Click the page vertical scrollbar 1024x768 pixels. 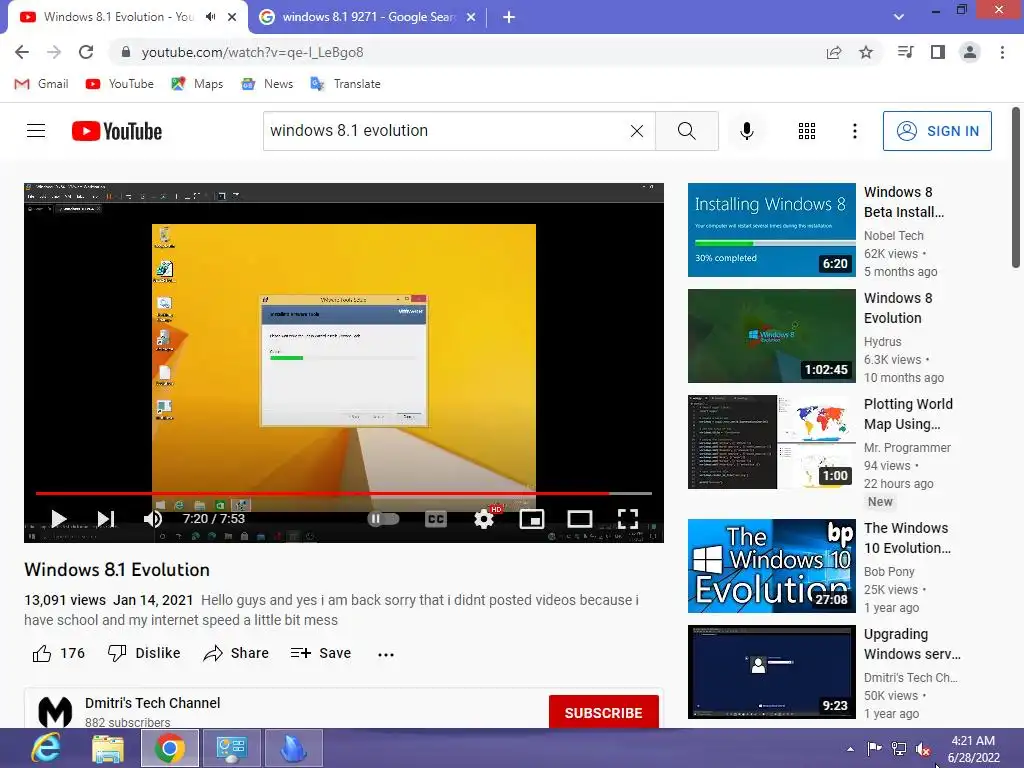click(x=1016, y=189)
